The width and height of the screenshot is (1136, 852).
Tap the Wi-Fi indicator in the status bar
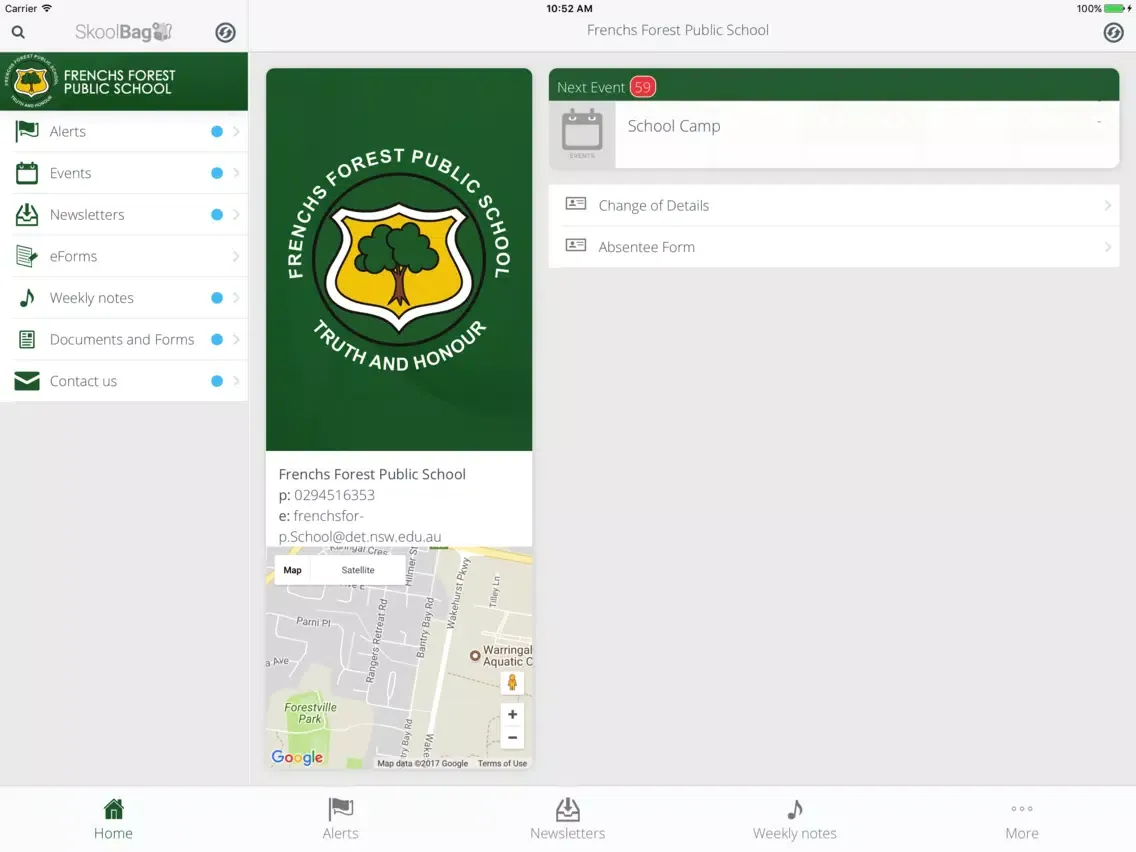pyautogui.click(x=47, y=8)
